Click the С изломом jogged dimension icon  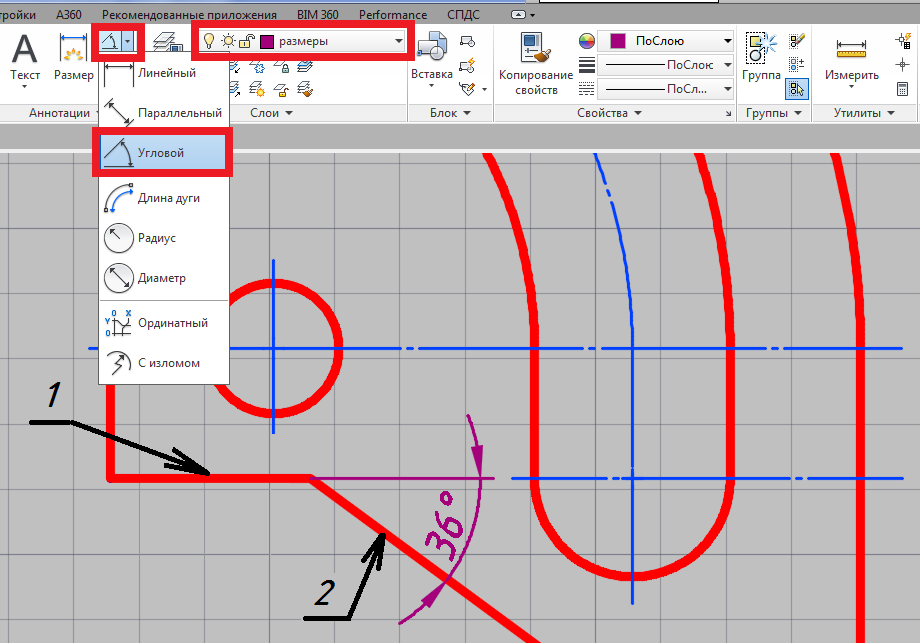pyautogui.click(x=119, y=363)
